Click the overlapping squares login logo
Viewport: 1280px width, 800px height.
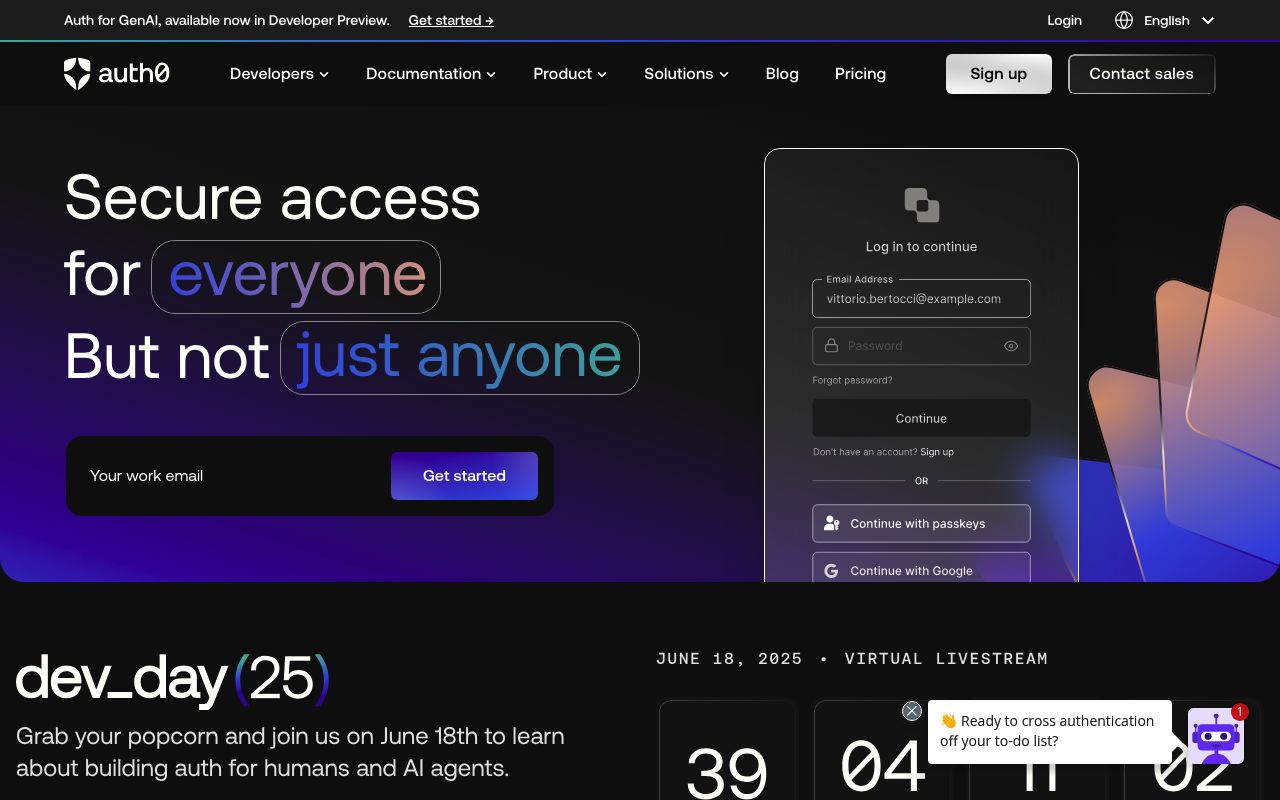[921, 205]
